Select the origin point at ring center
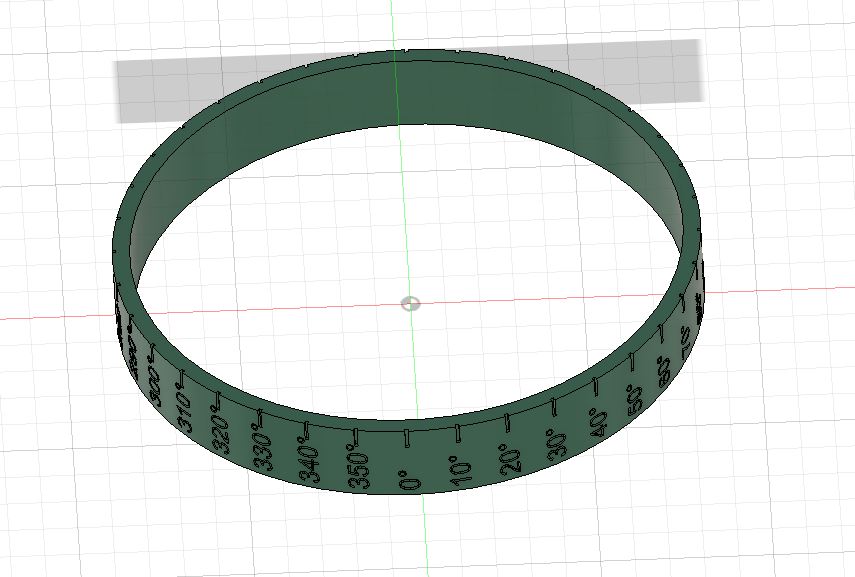 410,304
